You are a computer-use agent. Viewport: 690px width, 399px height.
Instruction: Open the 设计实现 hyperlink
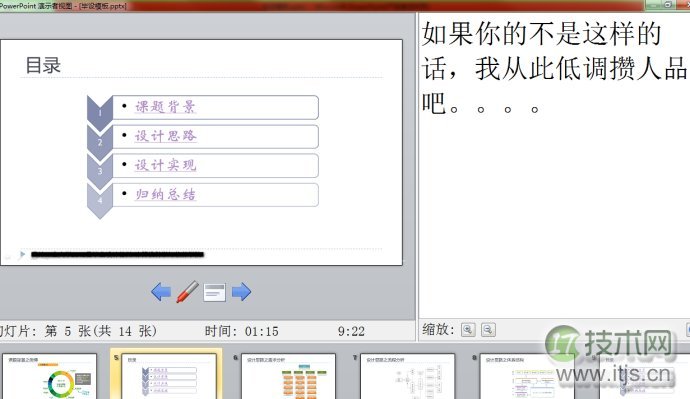(165, 165)
